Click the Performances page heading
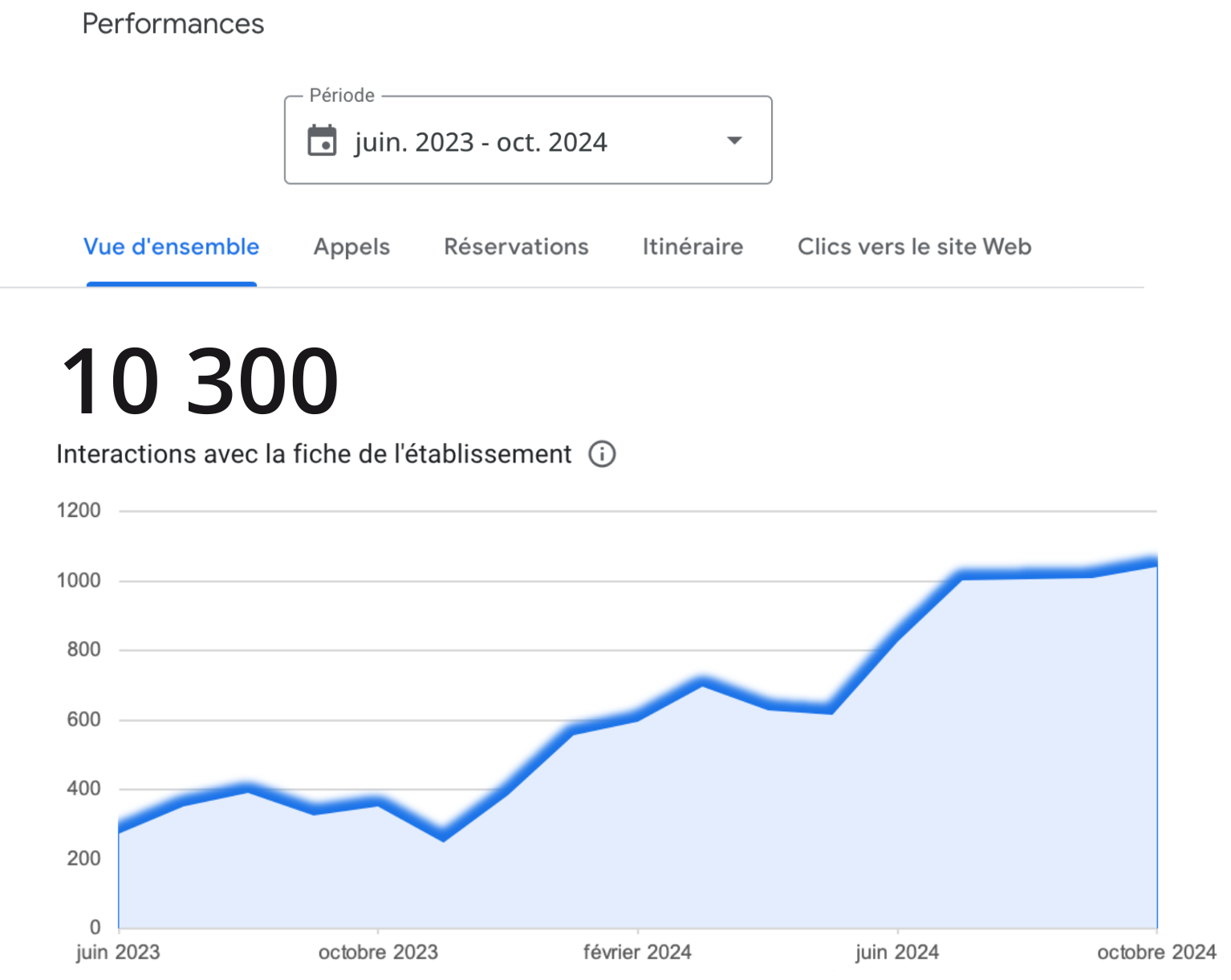This screenshot has width=1231, height=980. click(x=173, y=24)
